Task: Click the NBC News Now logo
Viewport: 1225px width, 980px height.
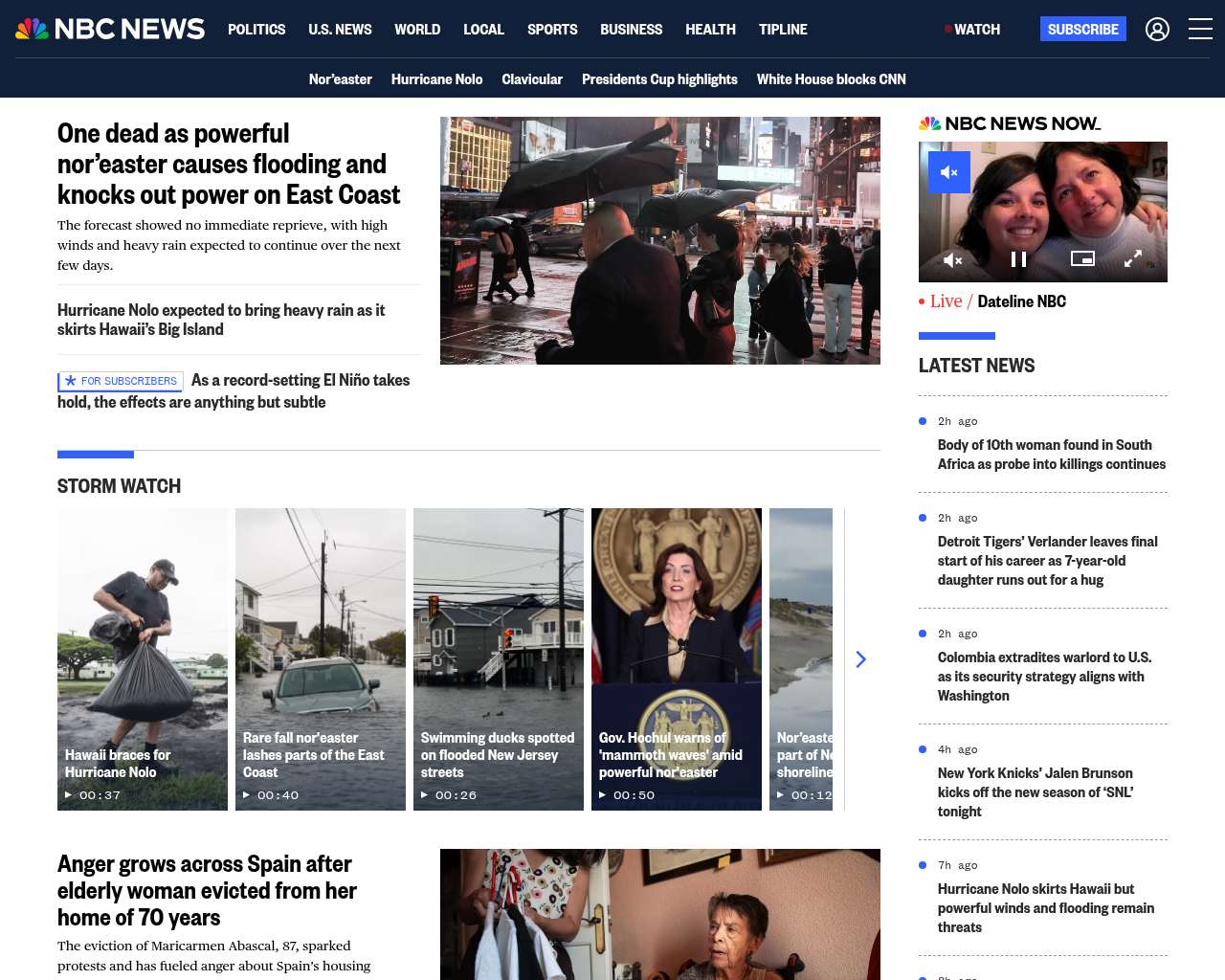Action: (1010, 123)
